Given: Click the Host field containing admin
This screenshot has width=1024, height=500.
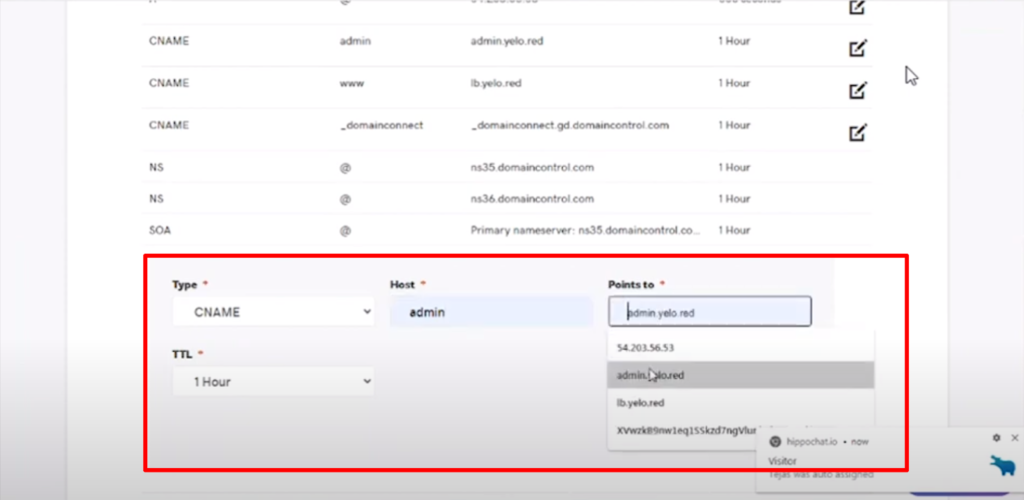Looking at the screenshot, I should click(x=490, y=312).
